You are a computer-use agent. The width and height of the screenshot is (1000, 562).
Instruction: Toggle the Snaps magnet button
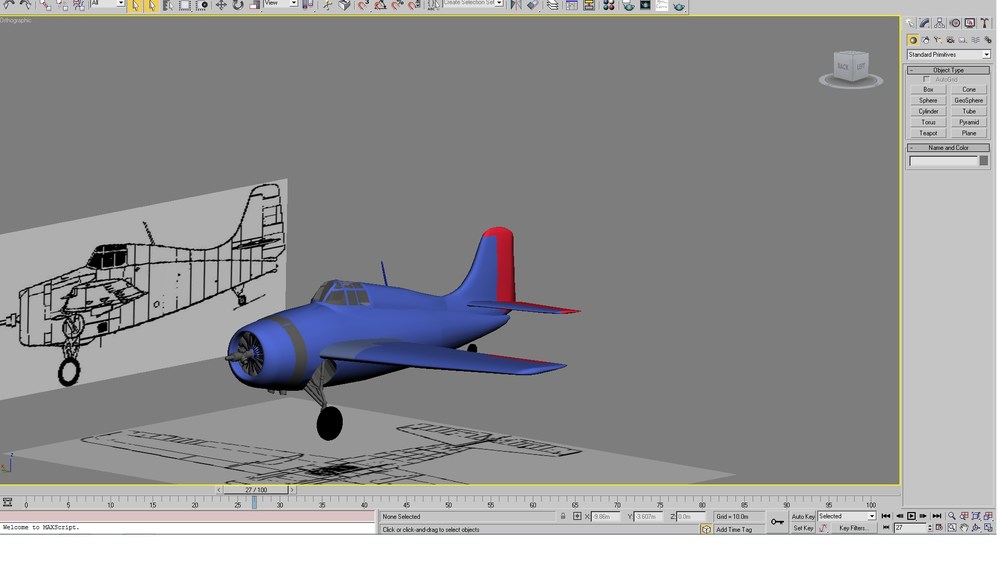coord(363,5)
